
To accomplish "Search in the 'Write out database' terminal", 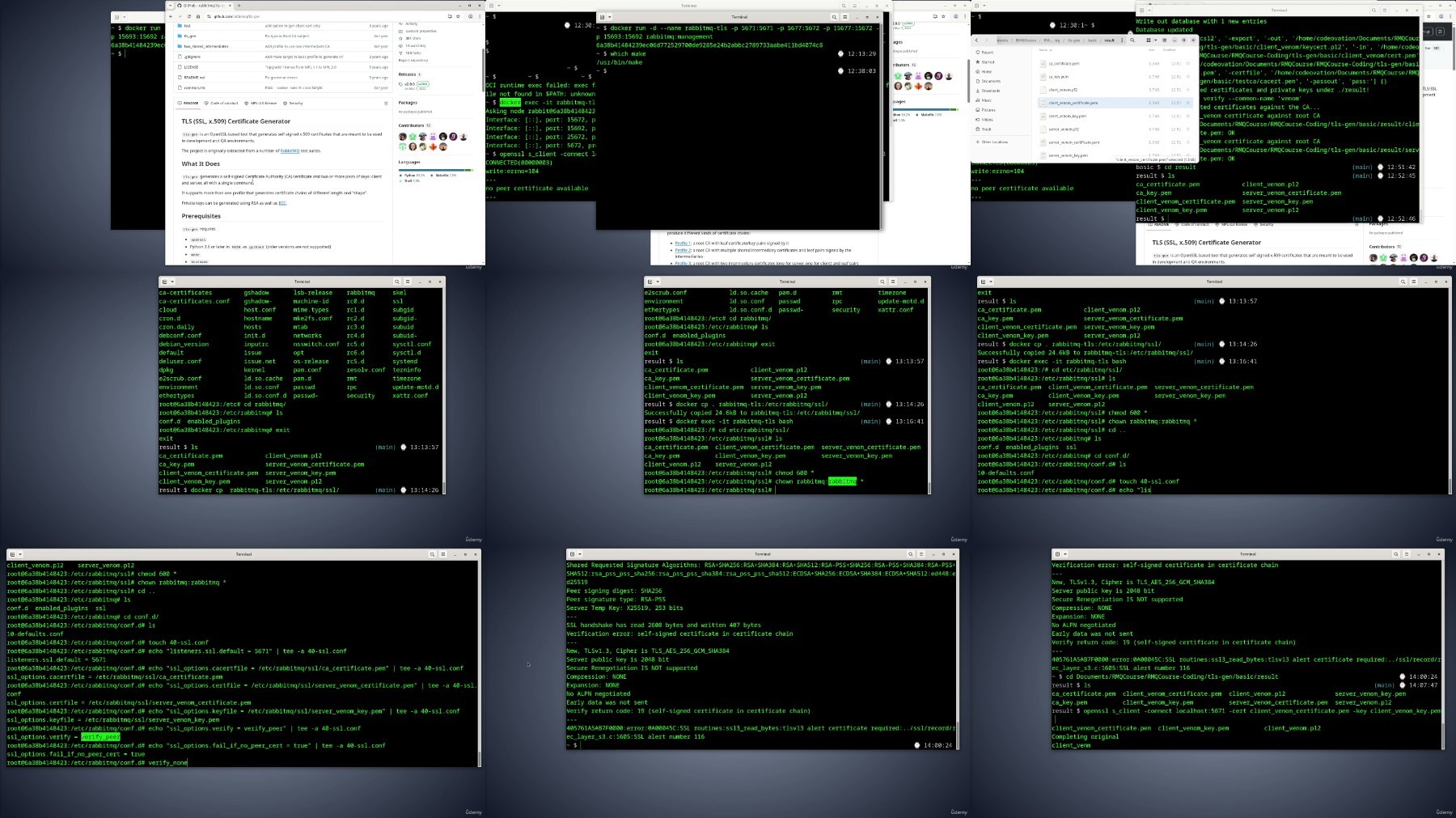I will coord(1373,10).
